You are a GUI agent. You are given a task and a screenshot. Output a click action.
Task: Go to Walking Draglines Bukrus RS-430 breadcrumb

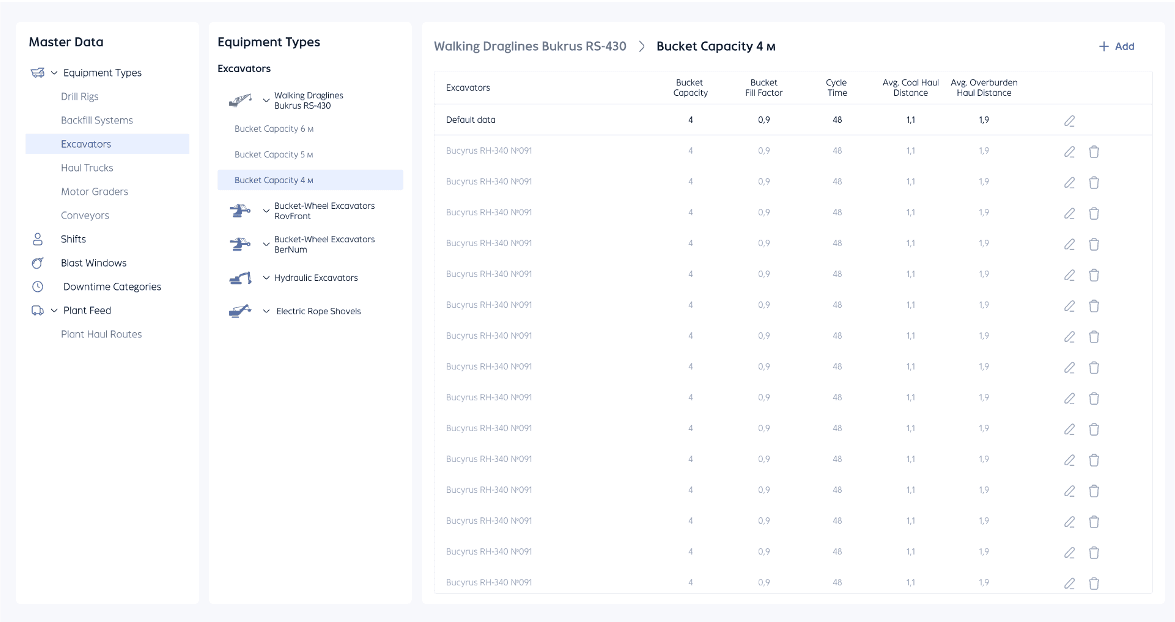click(x=530, y=47)
